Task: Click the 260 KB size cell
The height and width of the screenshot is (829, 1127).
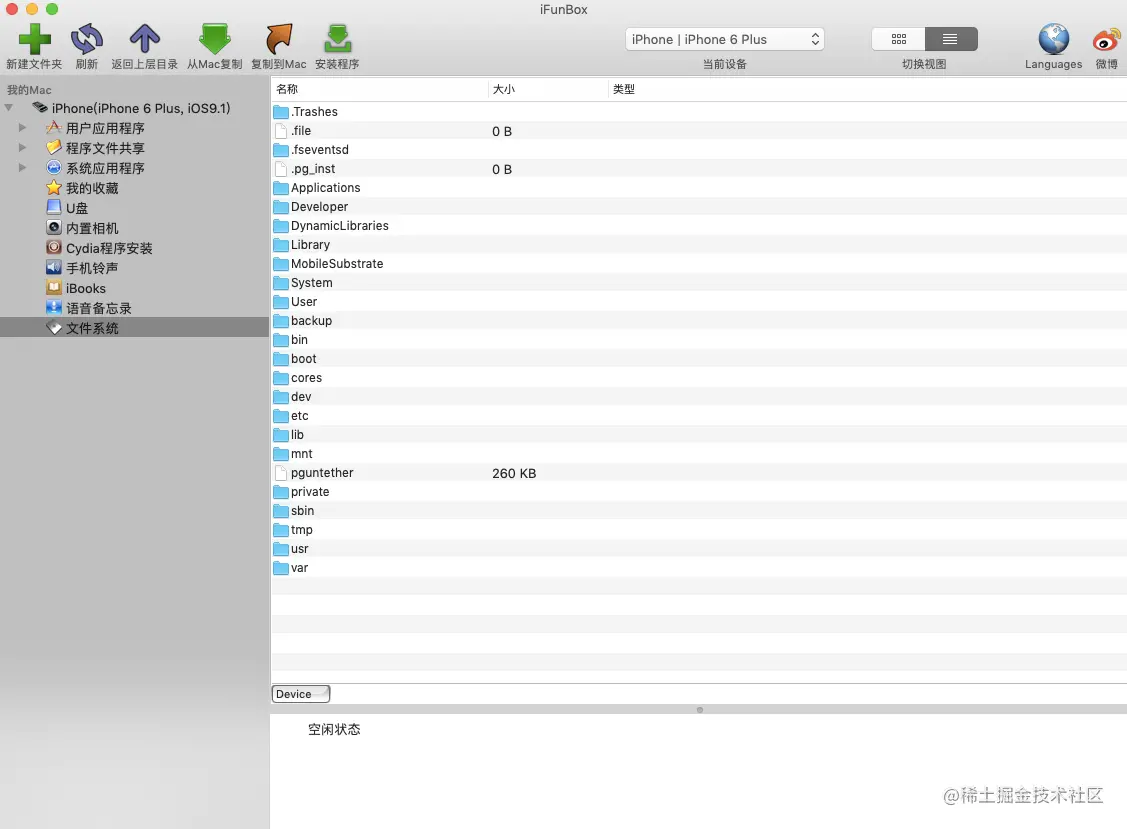Action: 514,473
